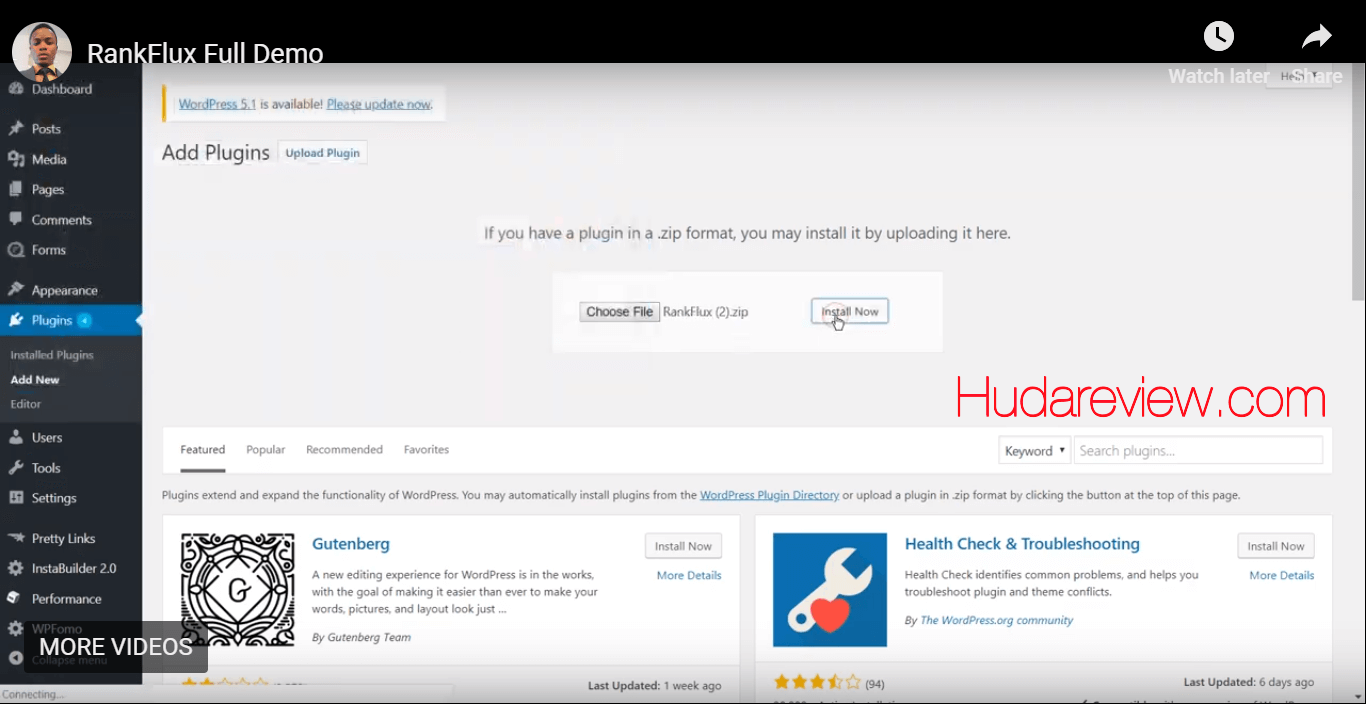Image resolution: width=1366 pixels, height=704 pixels.
Task: Open the Dashboard menu icon
Action: [15, 89]
